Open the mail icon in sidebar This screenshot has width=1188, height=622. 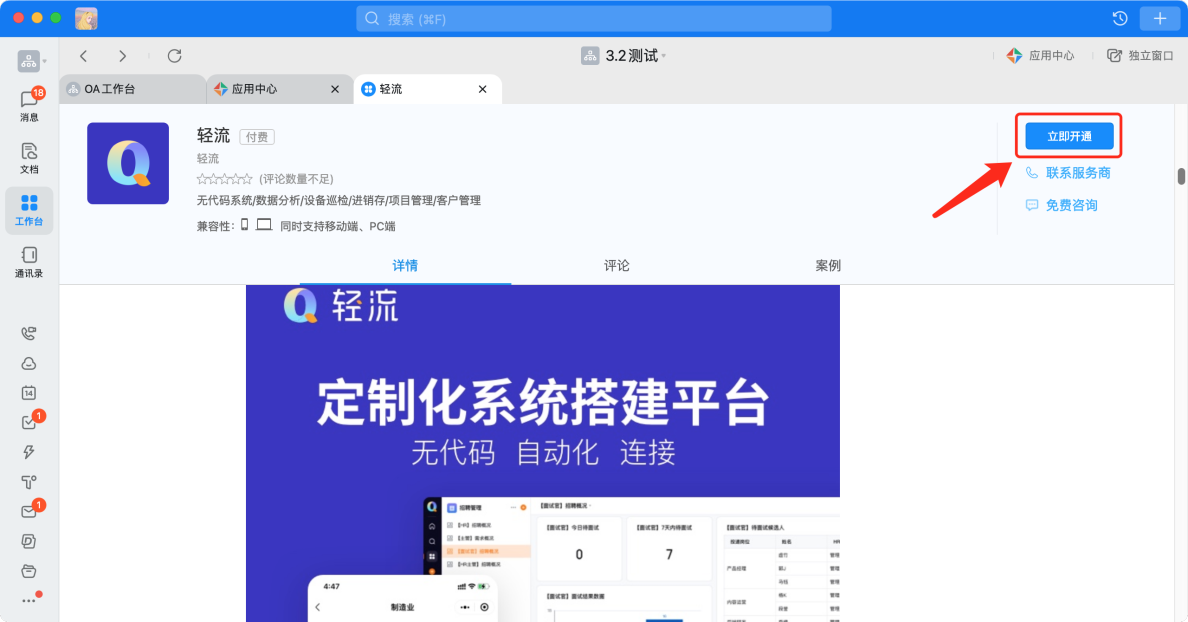[29, 511]
